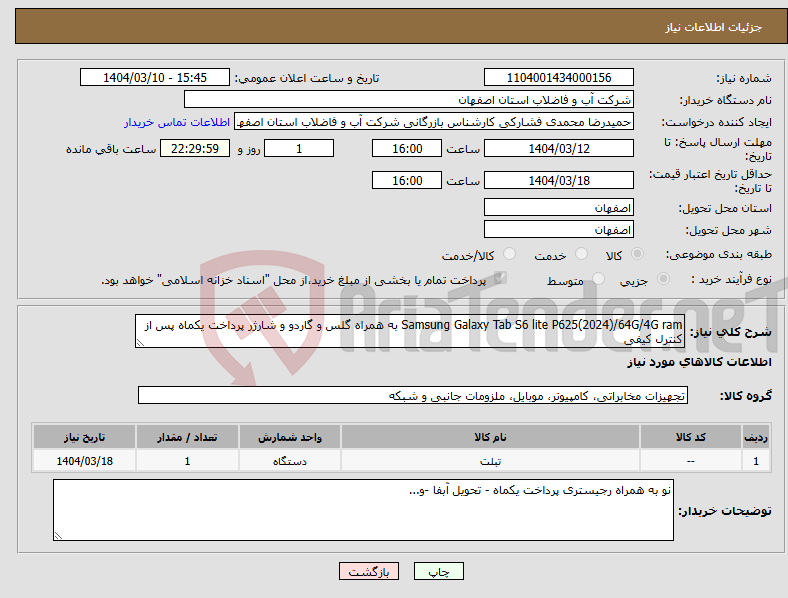Image resolution: width=788 pixels, height=598 pixels.
Task: Click the مهلت ارسال پاسخ label
Action: pos(718,149)
